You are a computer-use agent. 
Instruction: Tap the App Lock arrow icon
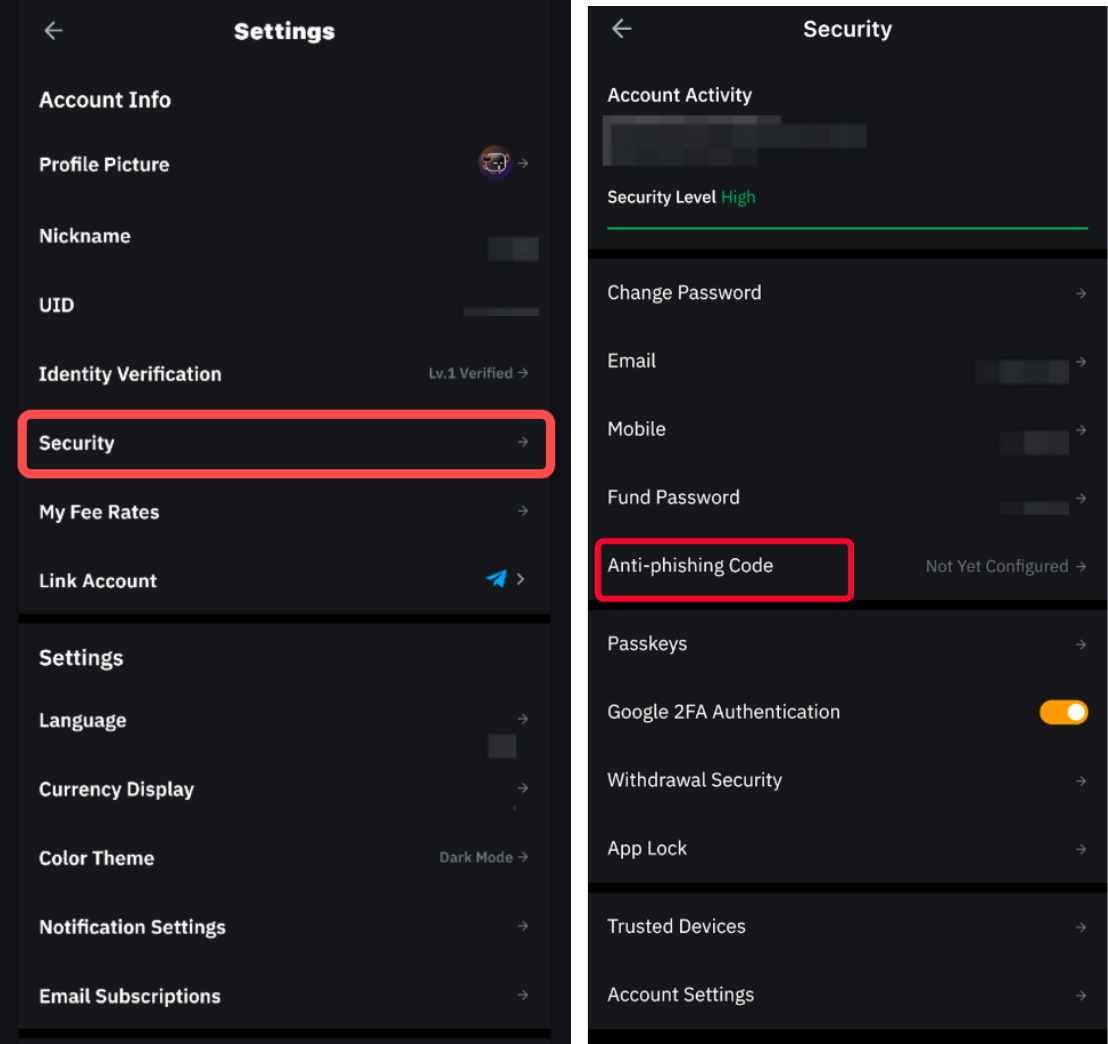[1080, 849]
